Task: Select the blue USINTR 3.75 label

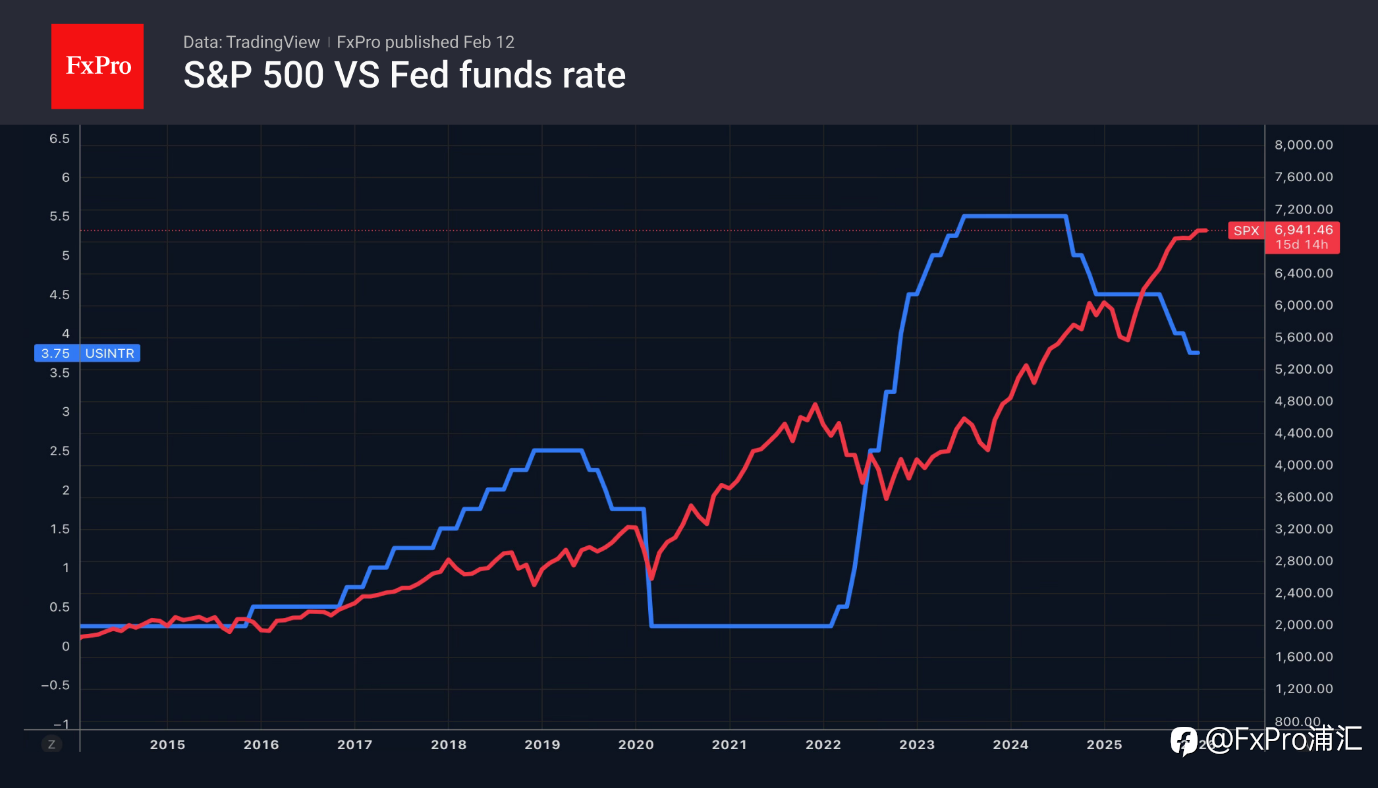Action: (87, 353)
